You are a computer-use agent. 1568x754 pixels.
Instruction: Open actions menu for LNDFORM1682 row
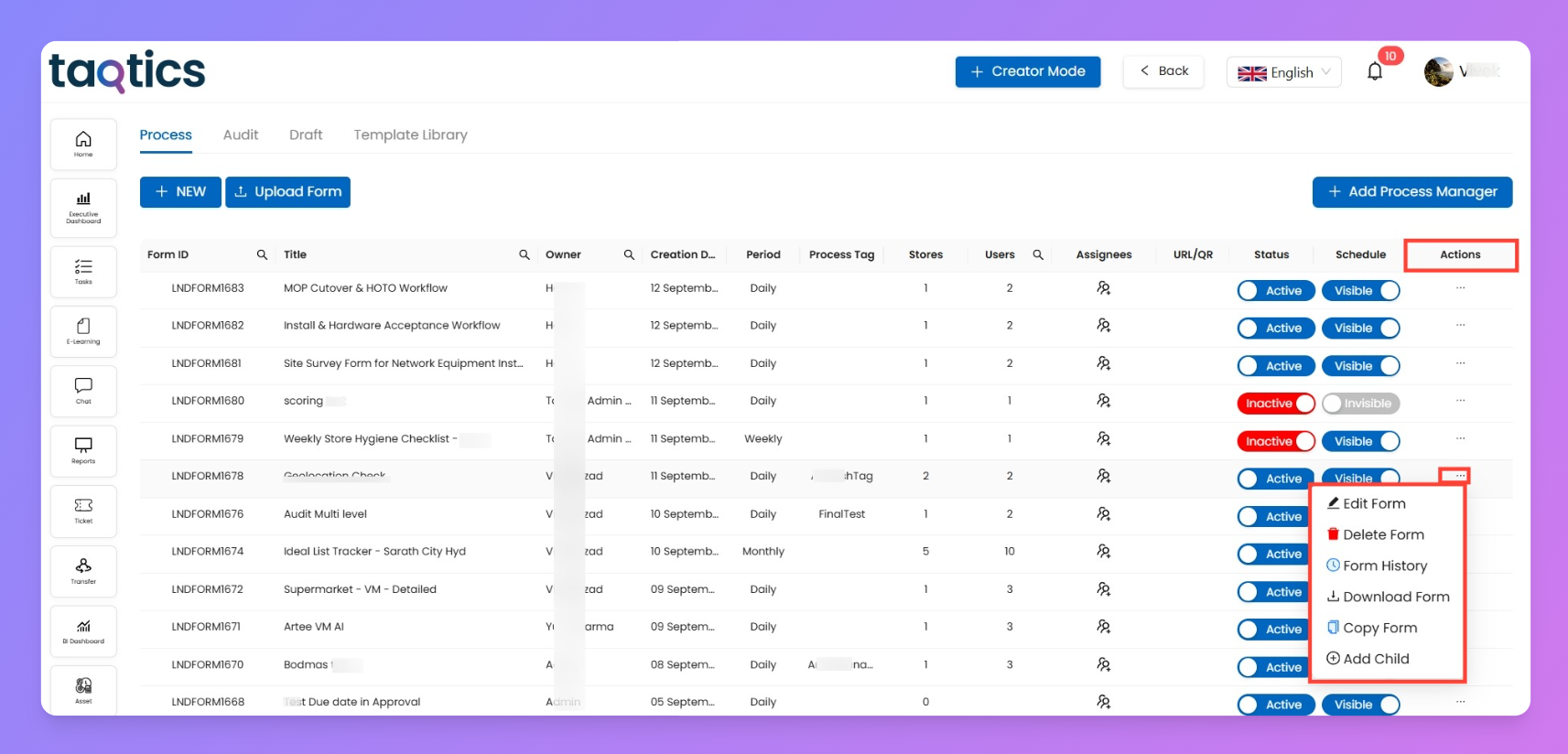1460,326
